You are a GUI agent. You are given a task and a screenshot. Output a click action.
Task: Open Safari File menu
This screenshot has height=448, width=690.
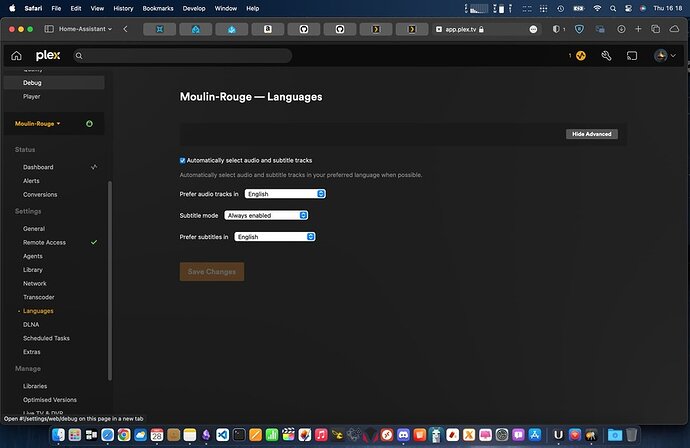[56, 8]
